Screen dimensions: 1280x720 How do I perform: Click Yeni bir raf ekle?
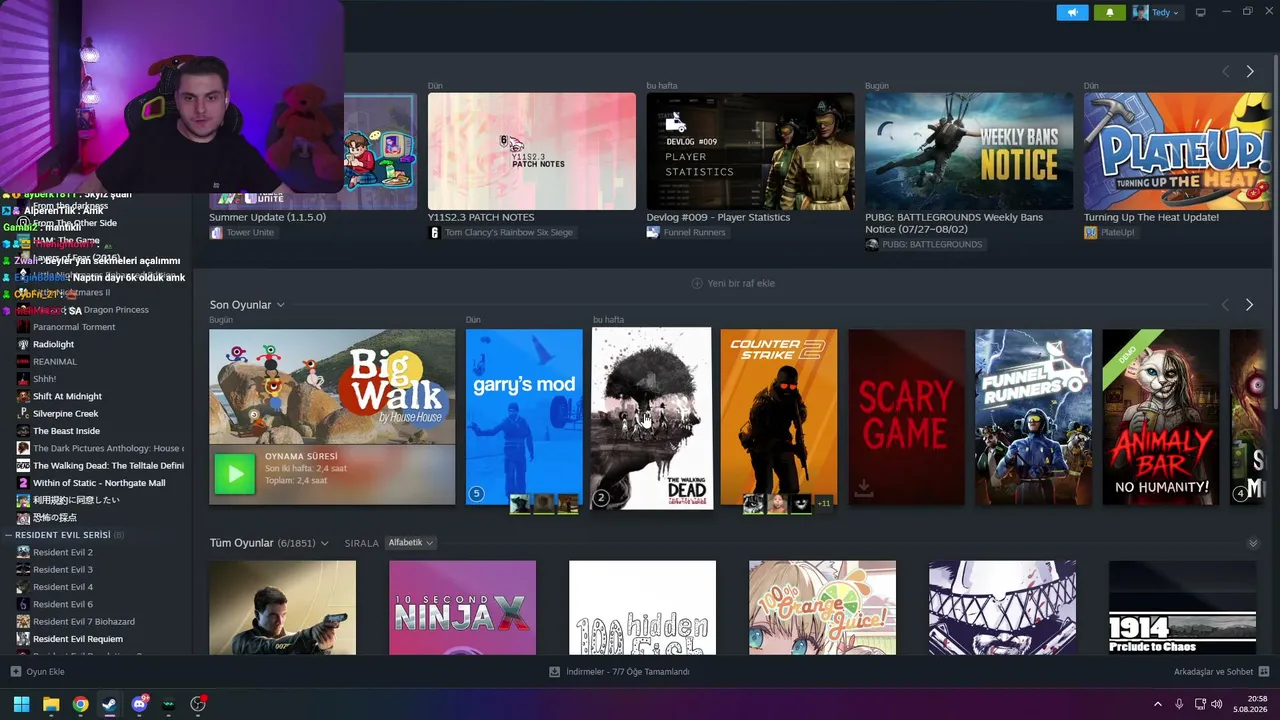pyautogui.click(x=733, y=283)
